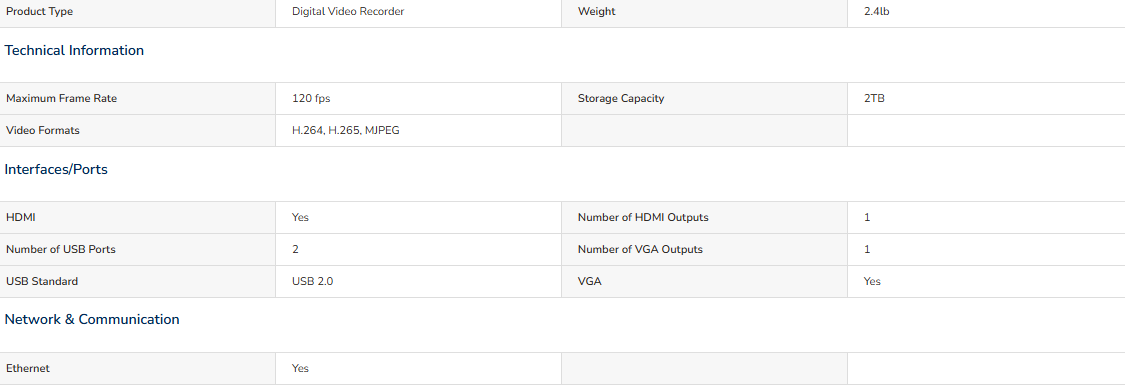Select the Storage Capacity label
Viewport: 1125px width, 386px height.
tap(621, 98)
